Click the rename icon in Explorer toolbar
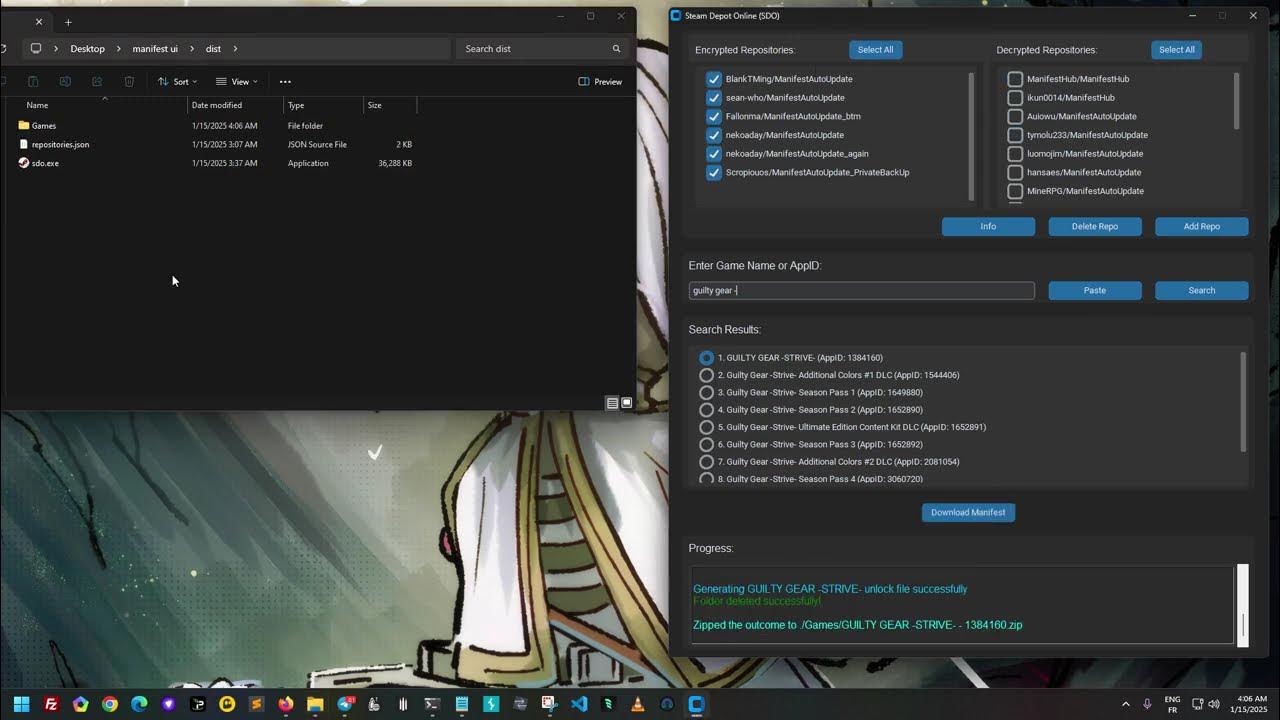1280x720 pixels. (x=65, y=82)
